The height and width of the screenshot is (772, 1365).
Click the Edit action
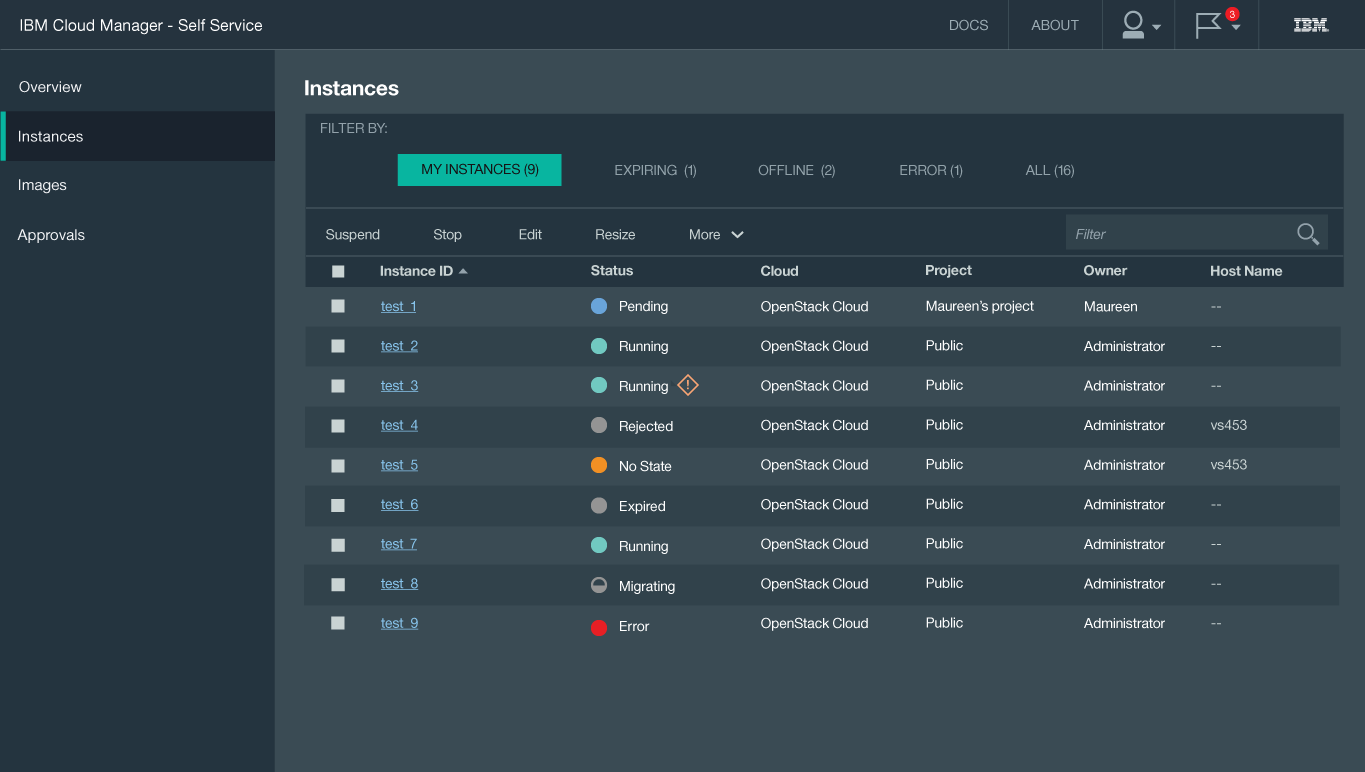point(530,234)
